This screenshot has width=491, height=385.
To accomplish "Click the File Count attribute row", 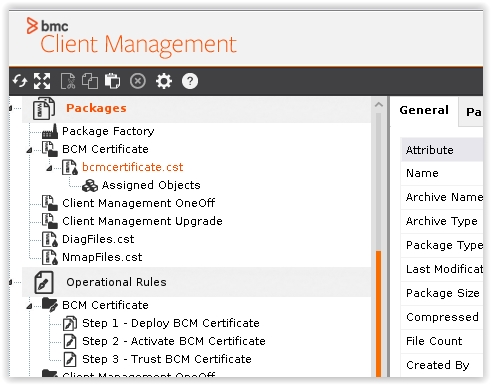I will (x=442, y=341).
